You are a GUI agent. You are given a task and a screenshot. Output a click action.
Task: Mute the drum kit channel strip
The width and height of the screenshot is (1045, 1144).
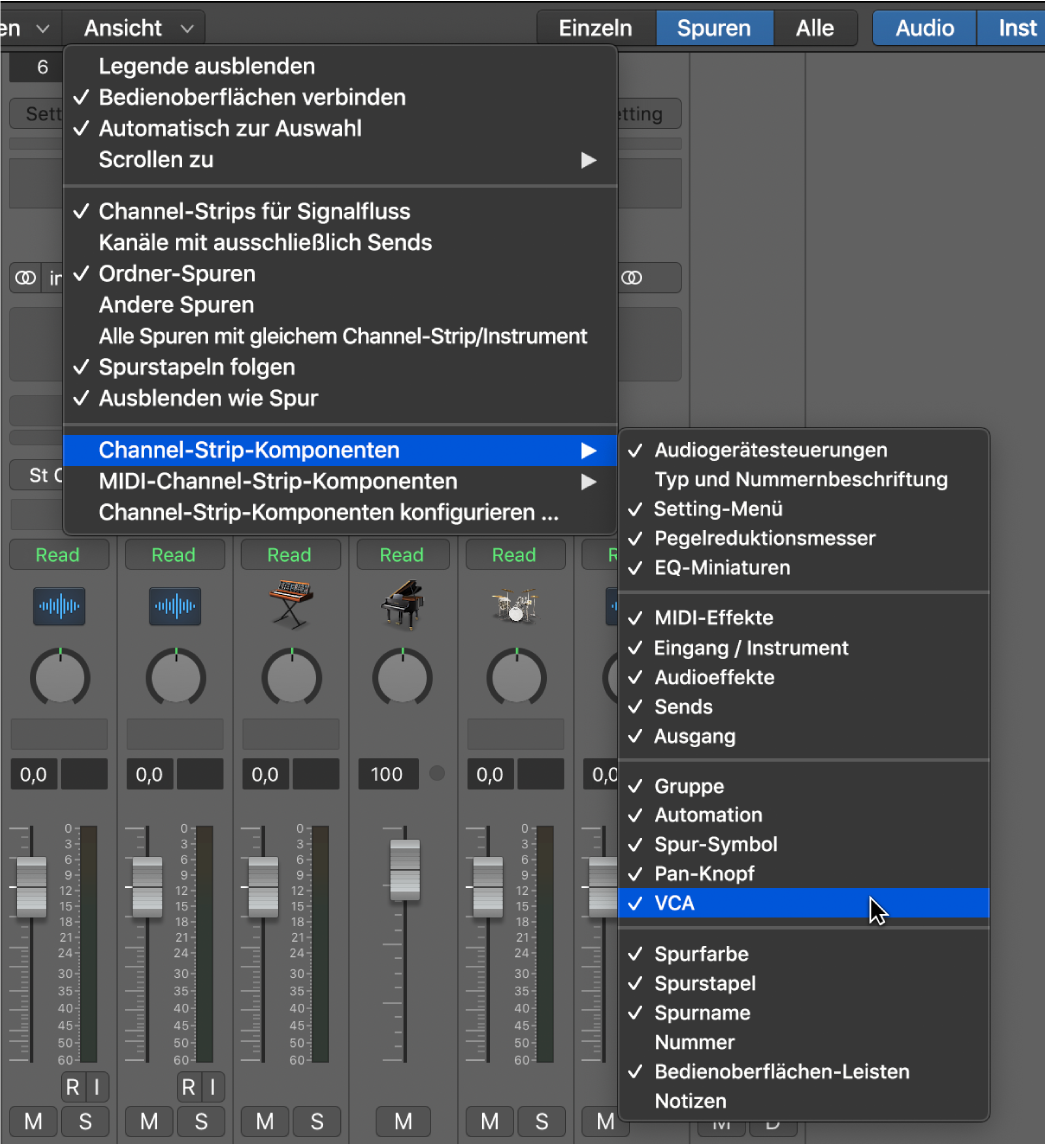(x=490, y=1121)
